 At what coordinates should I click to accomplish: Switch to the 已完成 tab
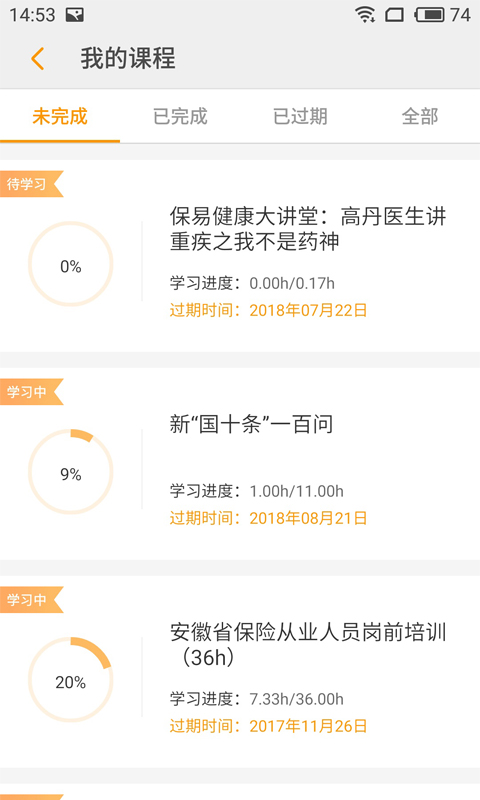180,116
